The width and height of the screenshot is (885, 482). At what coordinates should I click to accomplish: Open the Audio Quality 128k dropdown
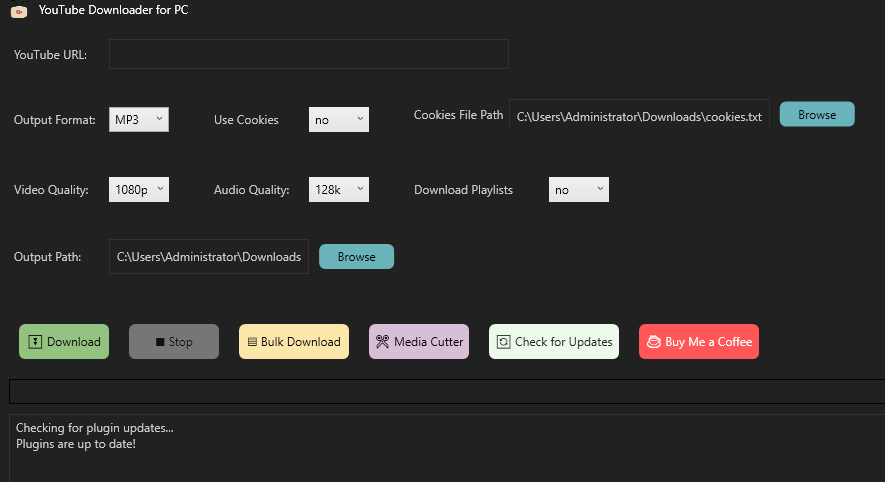click(x=339, y=190)
